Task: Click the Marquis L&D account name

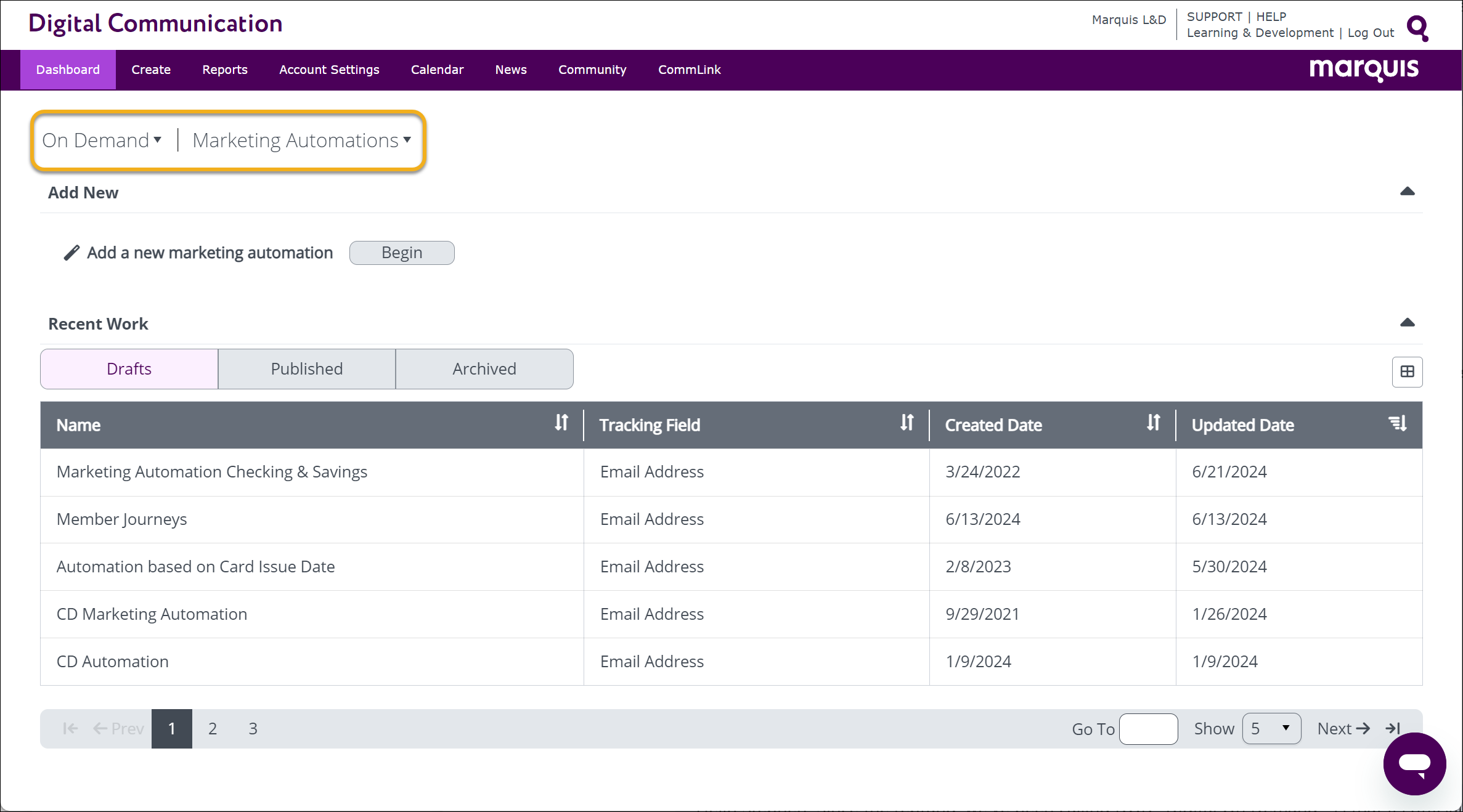Action: (x=1129, y=20)
